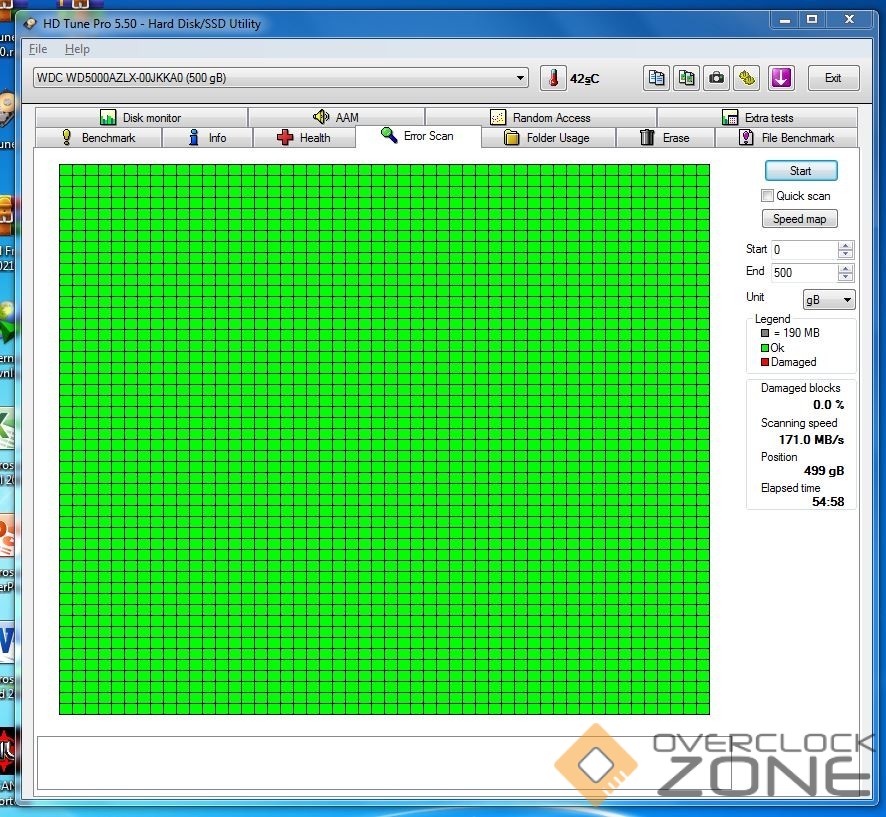
Task: Click the Erase trash can icon
Action: 647,137
